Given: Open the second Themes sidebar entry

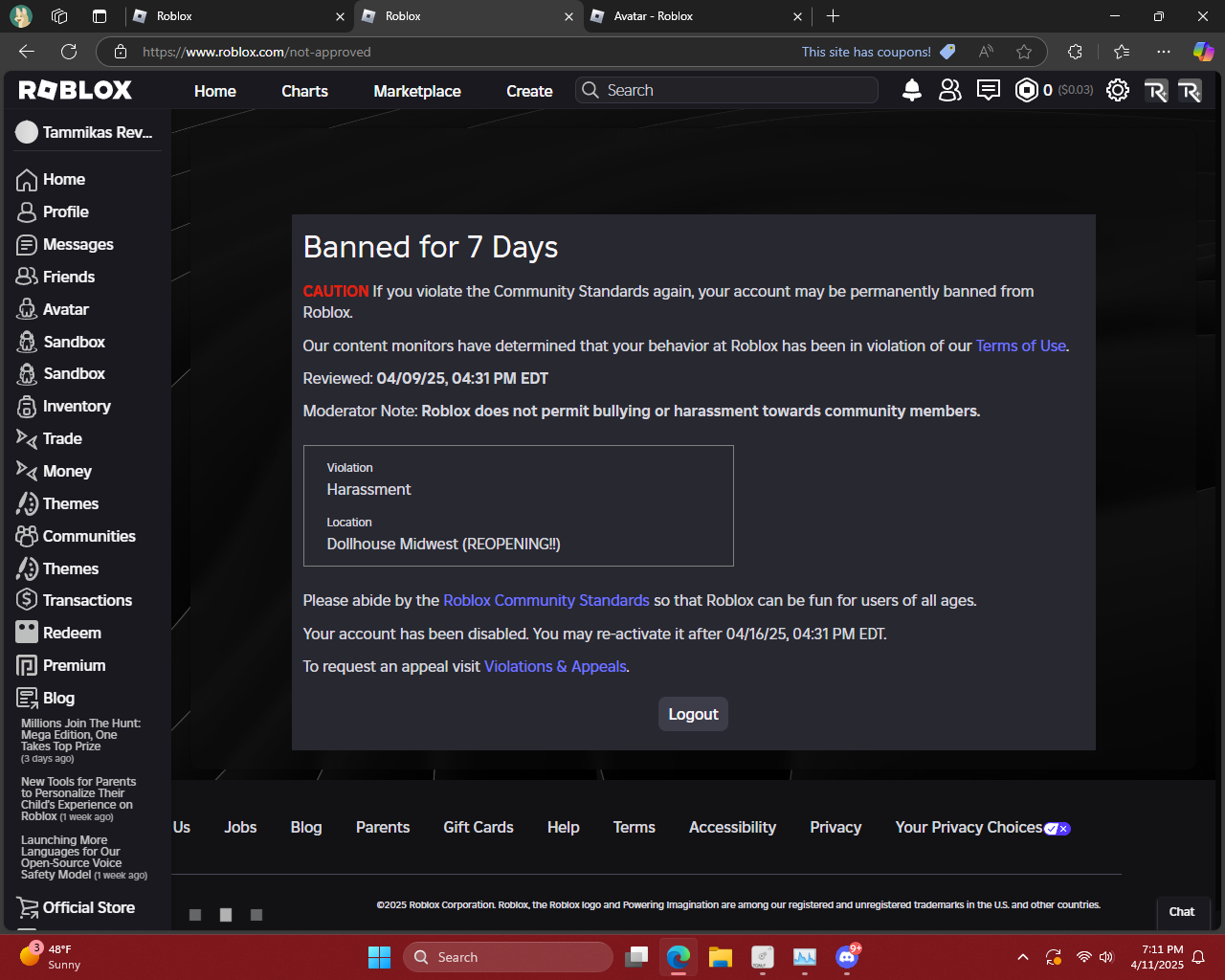Looking at the screenshot, I should [x=57, y=568].
